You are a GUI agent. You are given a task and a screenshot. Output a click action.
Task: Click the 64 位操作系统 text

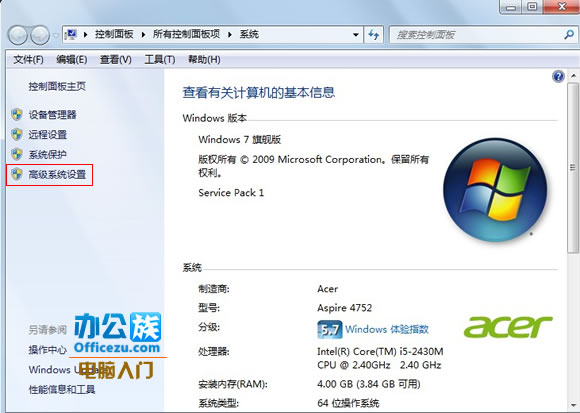(348, 403)
